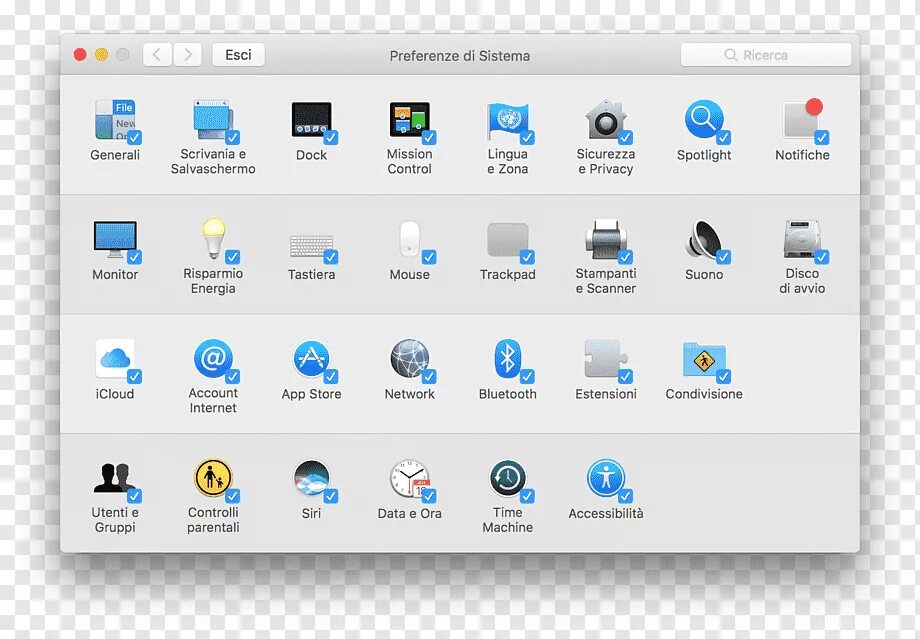Open Tastiera keyboard icon
This screenshot has width=920, height=639.
(312, 246)
